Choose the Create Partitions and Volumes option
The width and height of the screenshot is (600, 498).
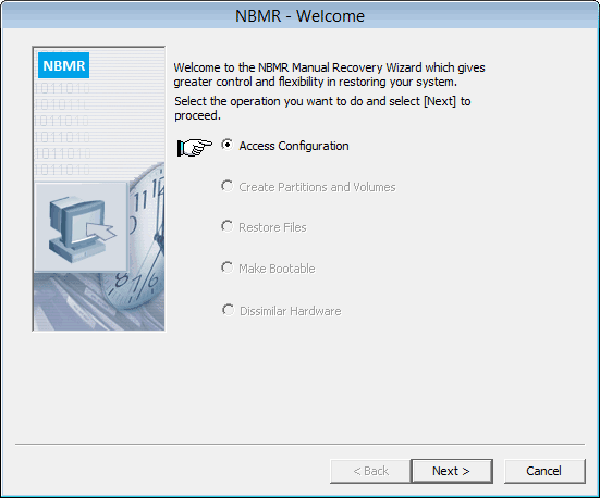227,186
